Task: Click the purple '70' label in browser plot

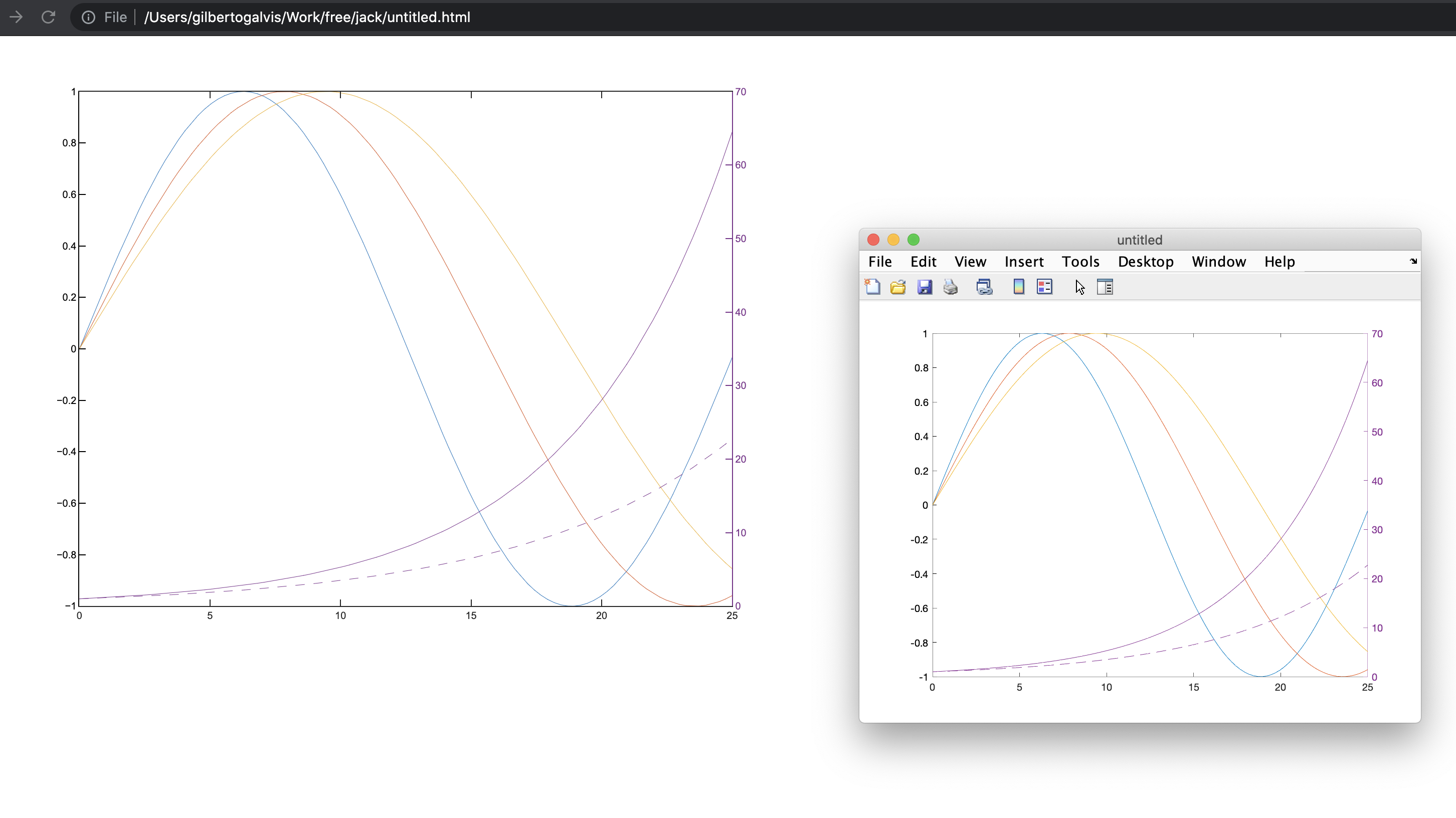Action: [741, 92]
